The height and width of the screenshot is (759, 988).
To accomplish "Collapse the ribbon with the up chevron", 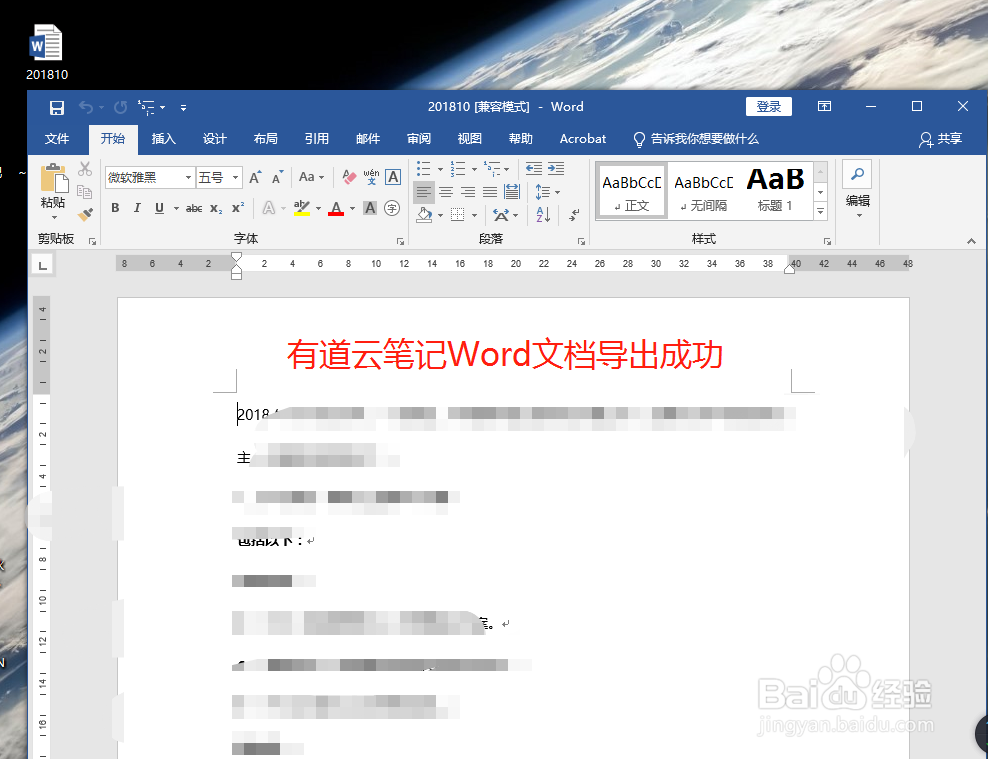I will [971, 241].
